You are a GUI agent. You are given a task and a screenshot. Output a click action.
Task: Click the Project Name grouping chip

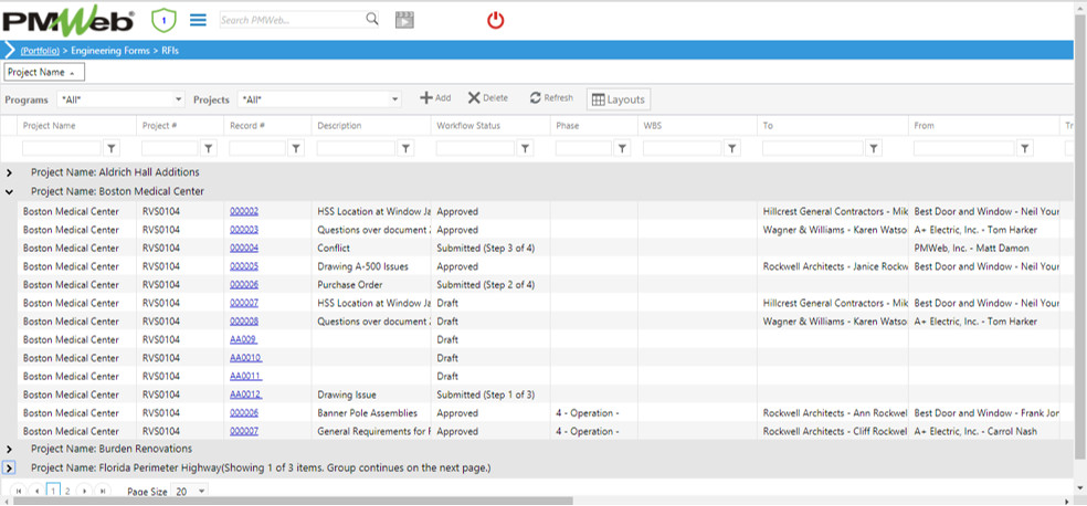pos(44,72)
